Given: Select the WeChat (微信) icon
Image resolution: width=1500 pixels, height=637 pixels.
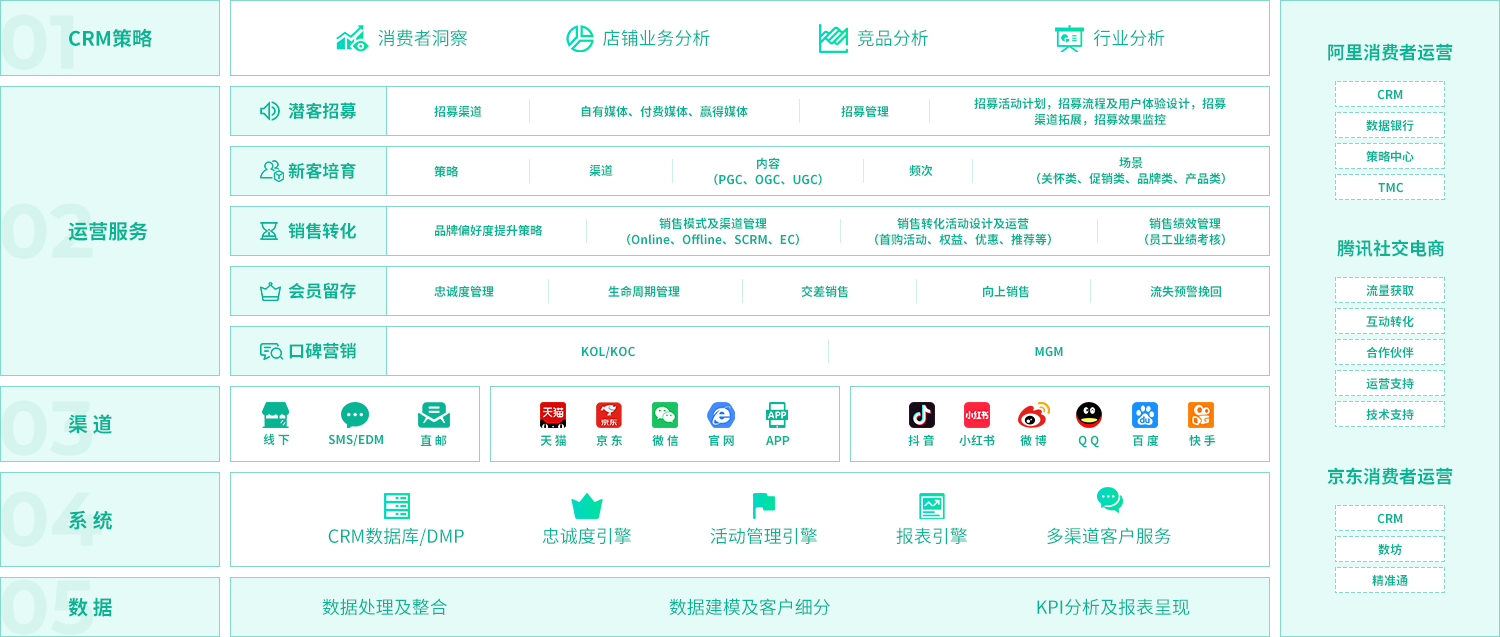Looking at the screenshot, I should [x=665, y=415].
